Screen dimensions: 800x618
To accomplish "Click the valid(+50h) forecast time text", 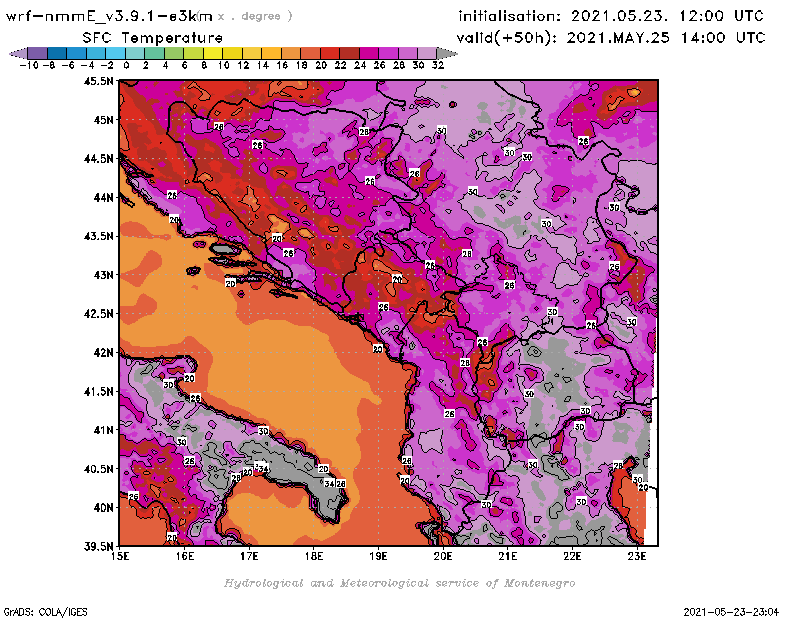I will coord(612,37).
